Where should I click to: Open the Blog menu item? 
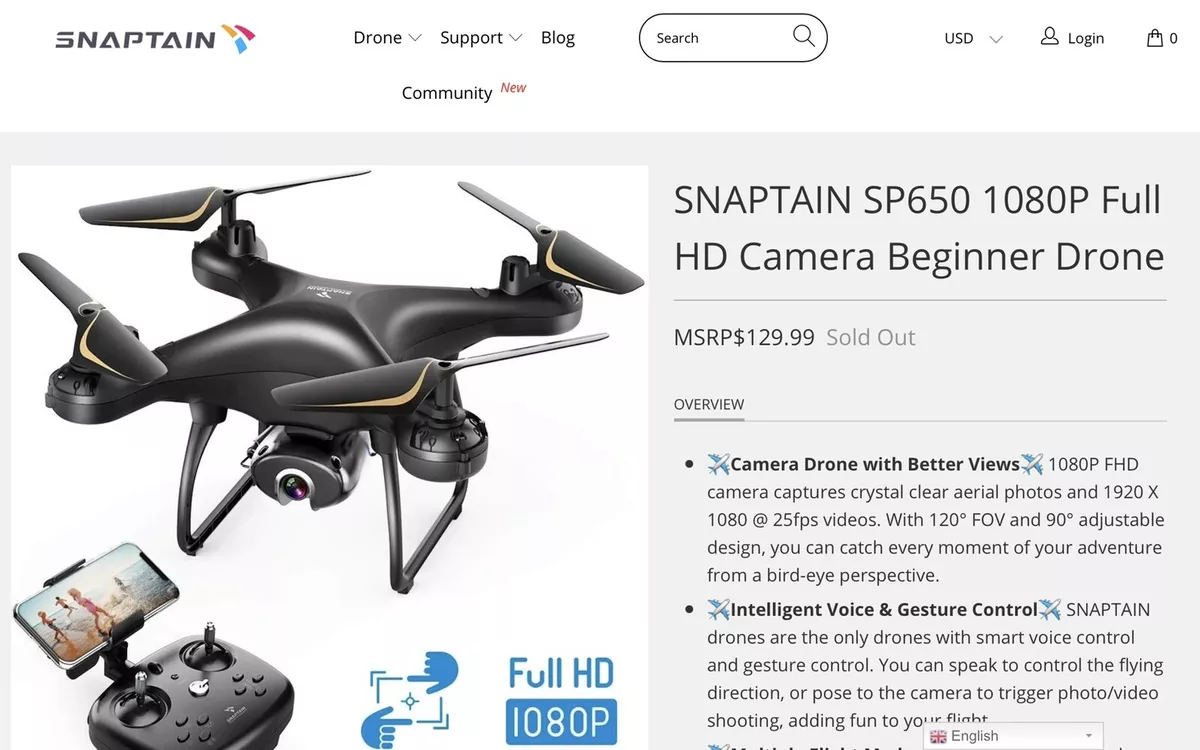pyautogui.click(x=558, y=38)
